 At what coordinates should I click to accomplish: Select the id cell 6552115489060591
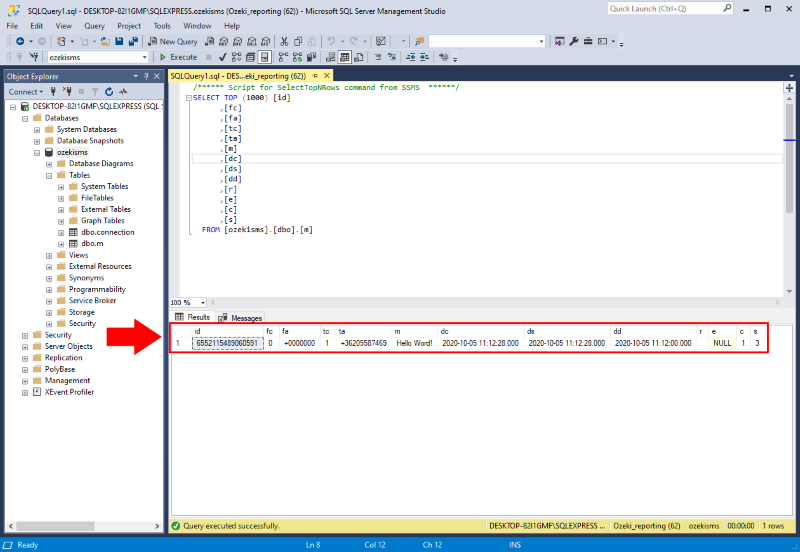[228, 343]
